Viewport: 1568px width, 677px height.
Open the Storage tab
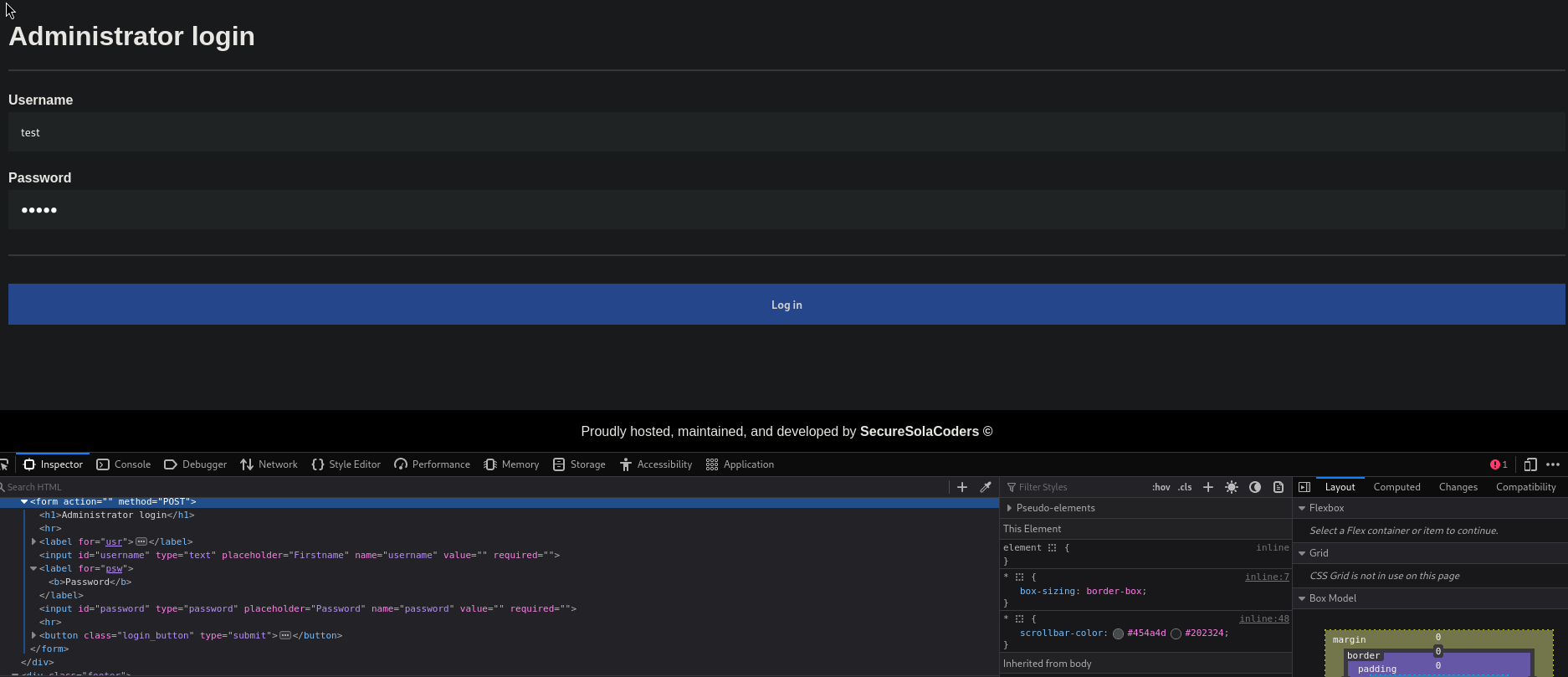click(579, 464)
